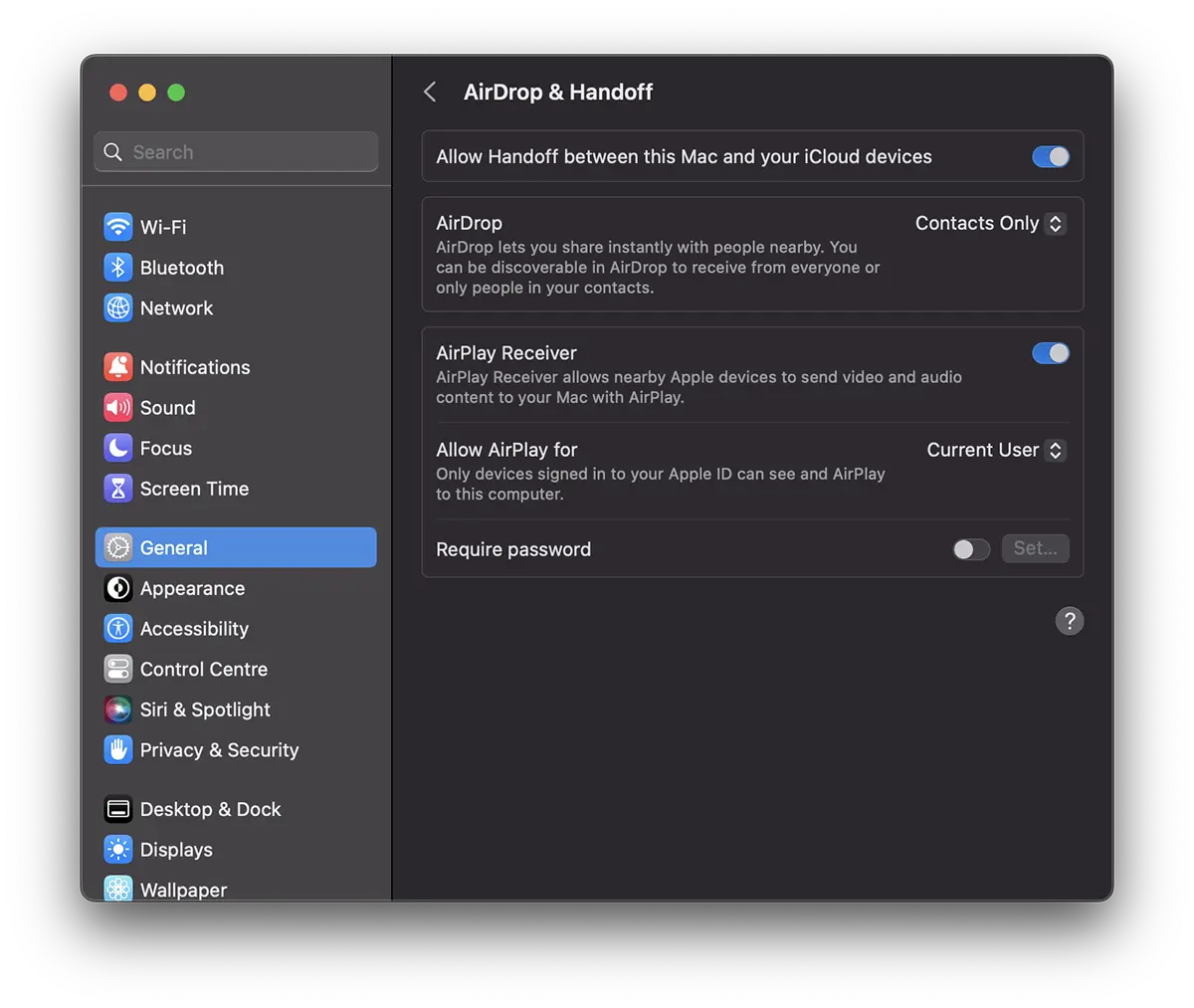Click the magnifying glass search icon

click(x=113, y=152)
